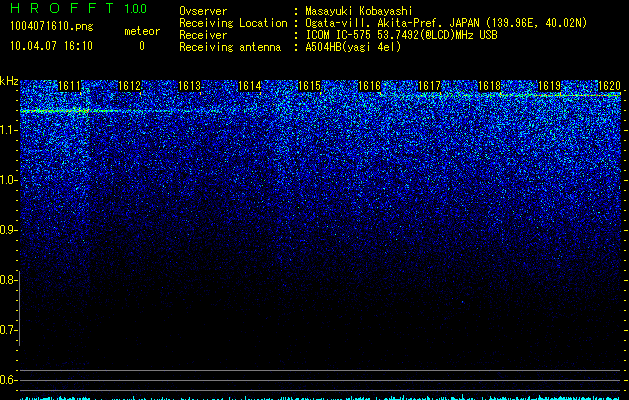Click the 1614 time marker
The image size is (629, 400).
click(250, 86)
